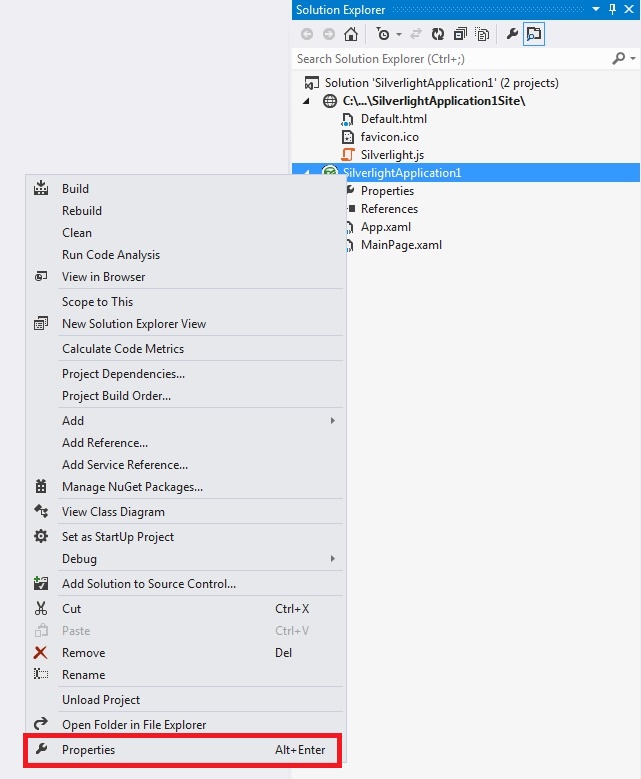Viewport: 641px width, 779px height.
Task: Click the Refresh icon in Solution Explorer toolbar
Action: pyautogui.click(x=437, y=34)
